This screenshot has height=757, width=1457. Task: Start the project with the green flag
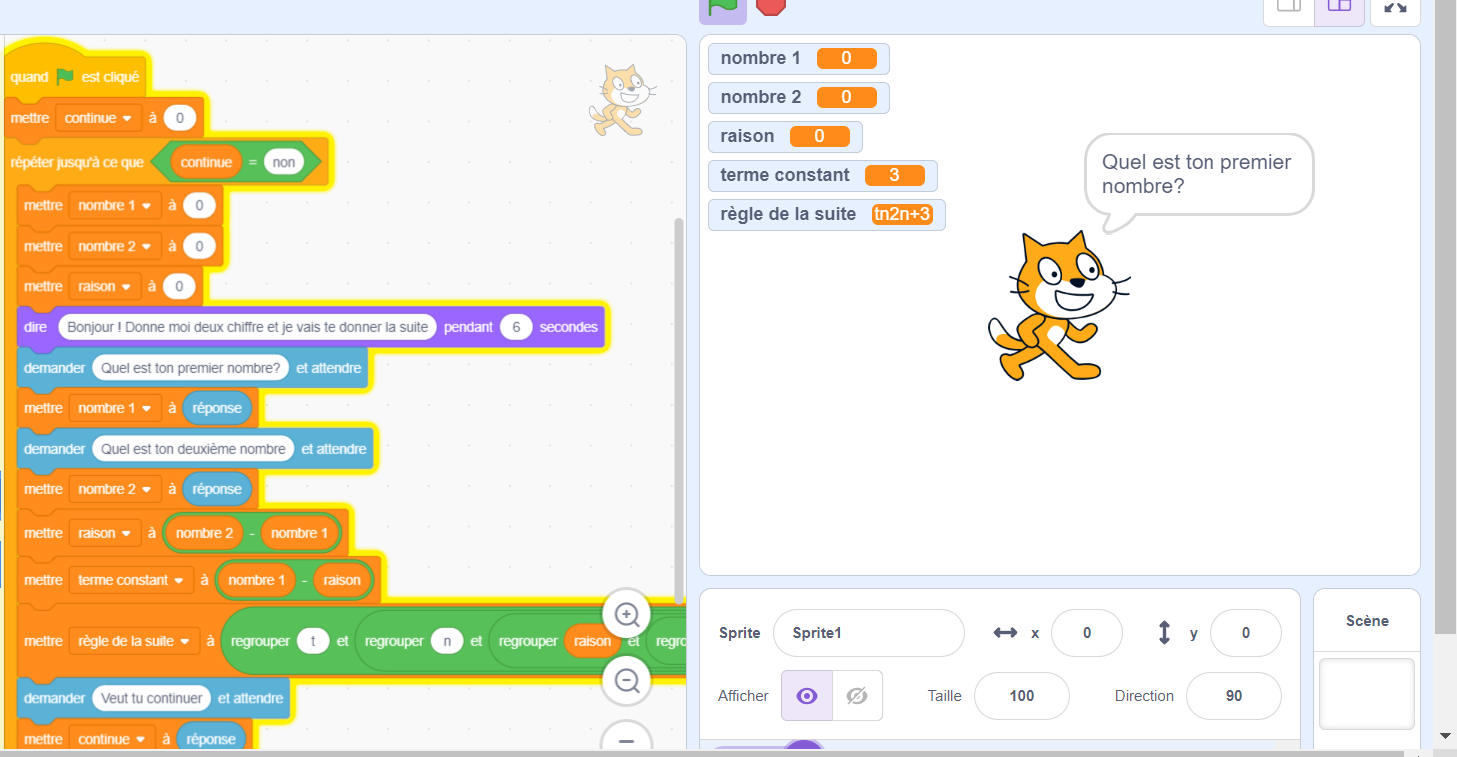722,6
